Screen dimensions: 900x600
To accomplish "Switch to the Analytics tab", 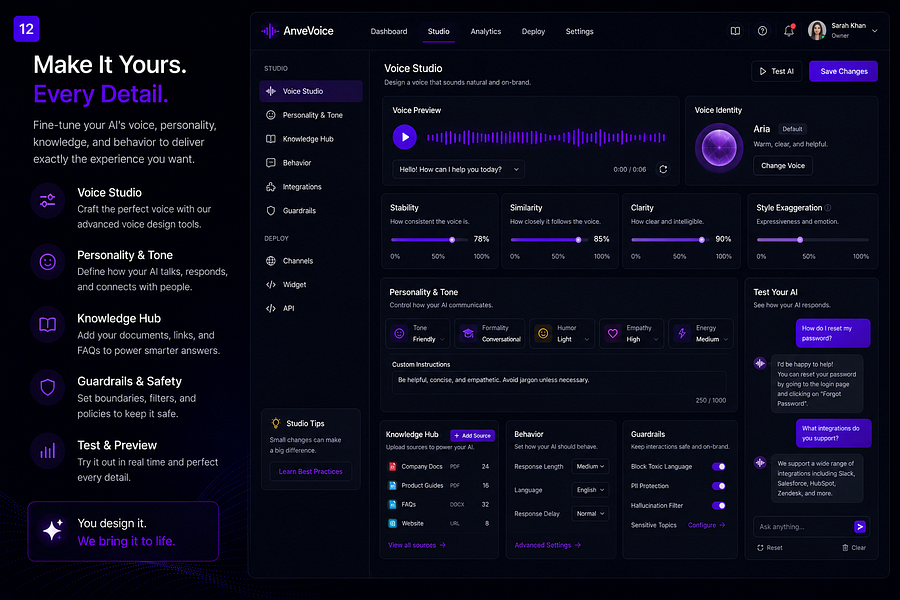I will tap(486, 32).
